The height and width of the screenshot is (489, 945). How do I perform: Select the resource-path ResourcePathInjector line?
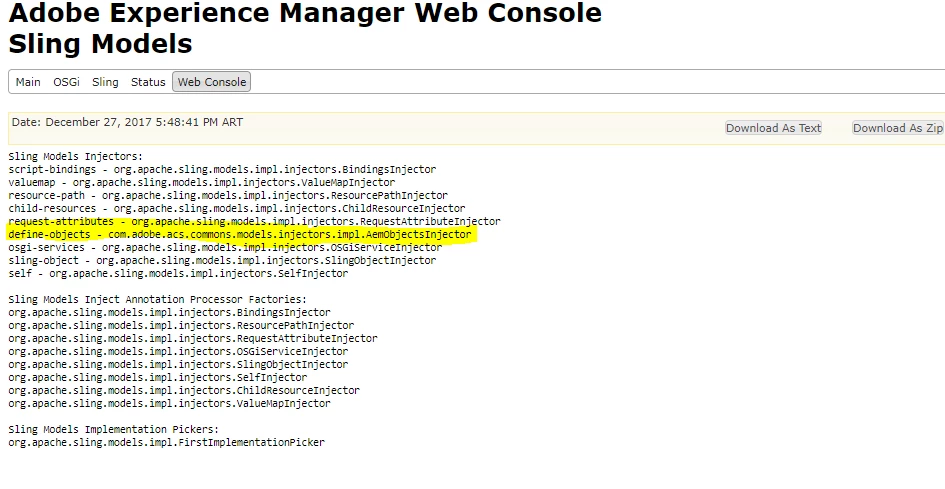(228, 195)
